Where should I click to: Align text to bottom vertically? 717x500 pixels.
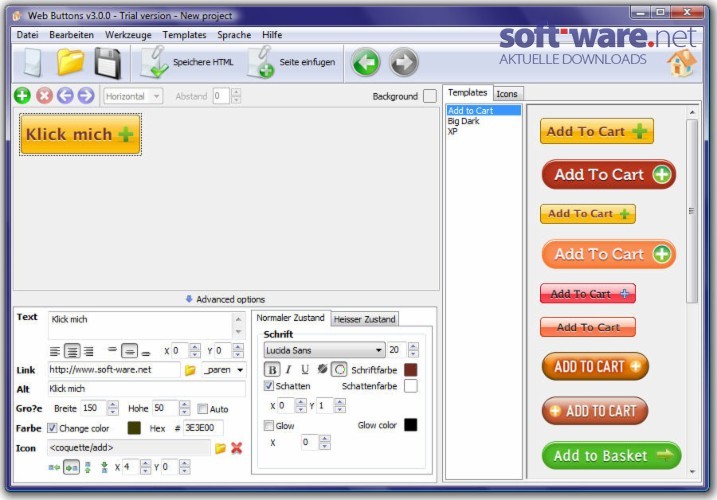146,353
